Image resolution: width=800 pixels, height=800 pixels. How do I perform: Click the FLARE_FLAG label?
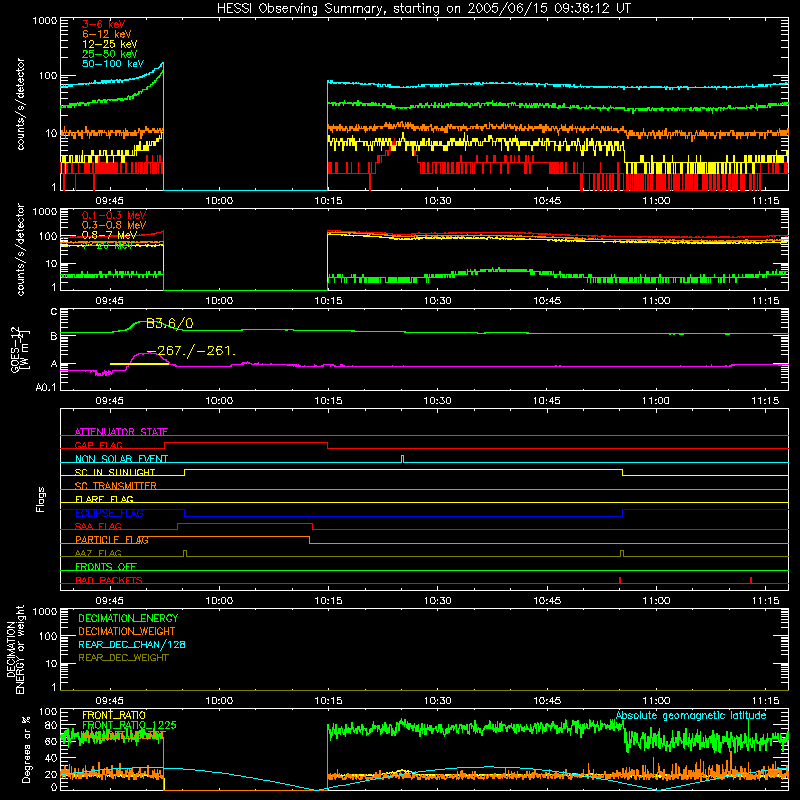(104, 499)
